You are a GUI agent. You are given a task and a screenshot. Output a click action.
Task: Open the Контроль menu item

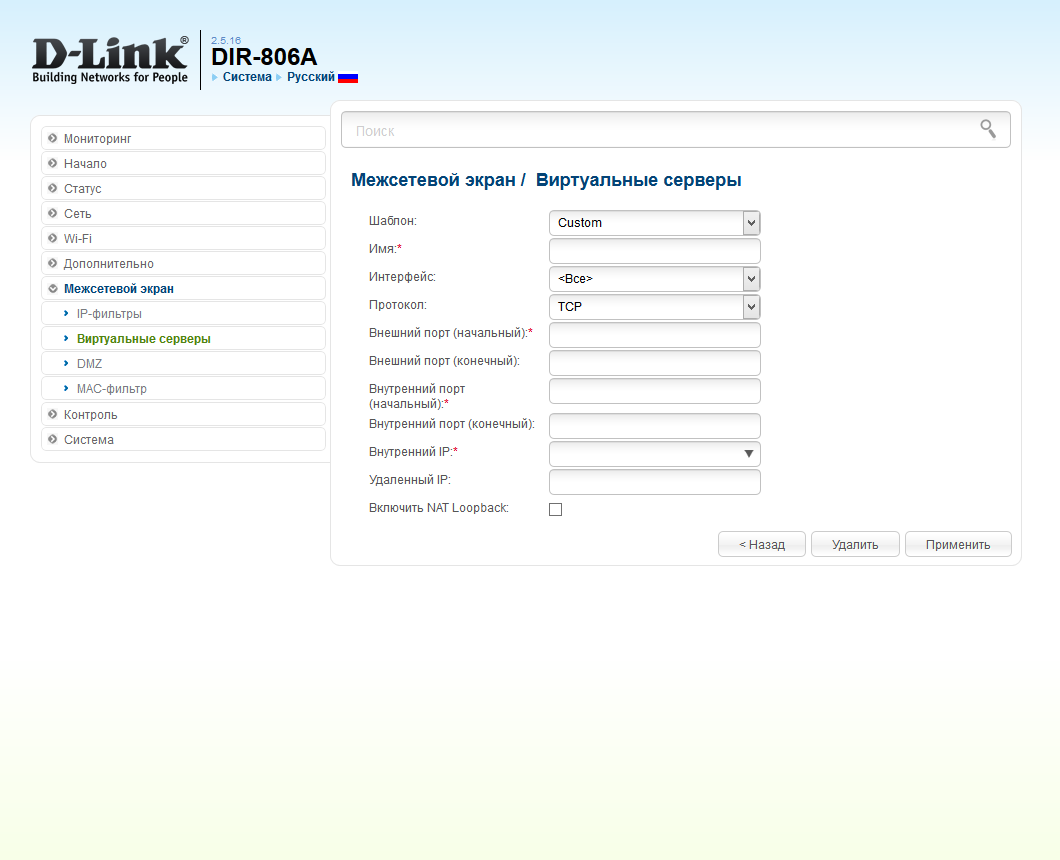[183, 414]
